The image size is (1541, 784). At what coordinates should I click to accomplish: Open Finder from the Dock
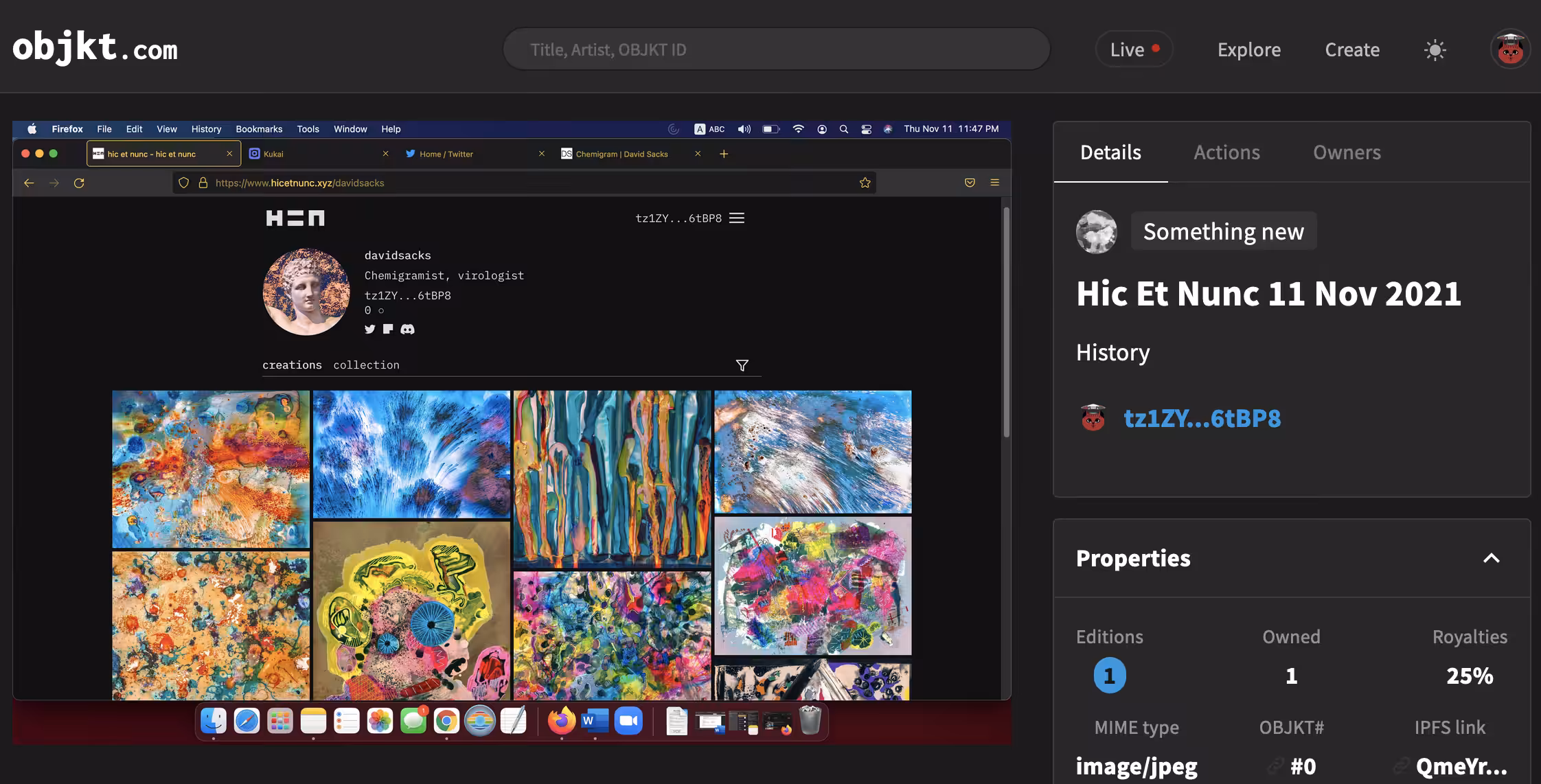pyautogui.click(x=214, y=721)
